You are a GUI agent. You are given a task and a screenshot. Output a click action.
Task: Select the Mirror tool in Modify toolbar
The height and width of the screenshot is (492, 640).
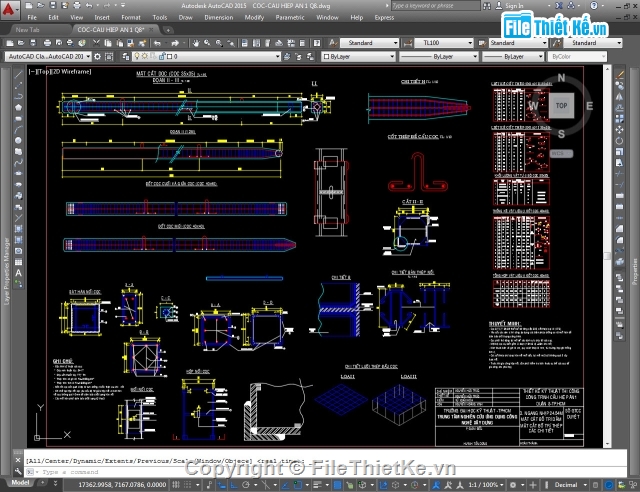pos(620,97)
